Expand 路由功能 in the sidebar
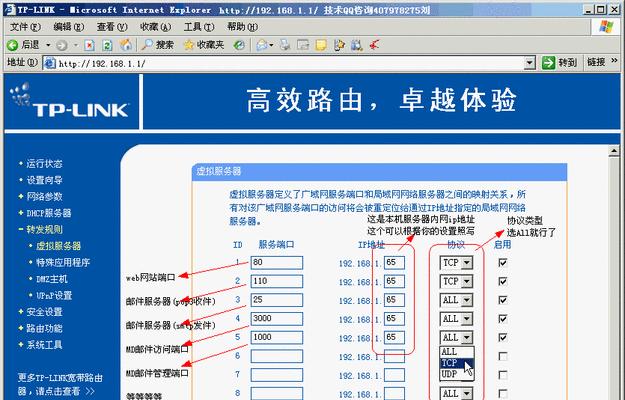 [44, 328]
